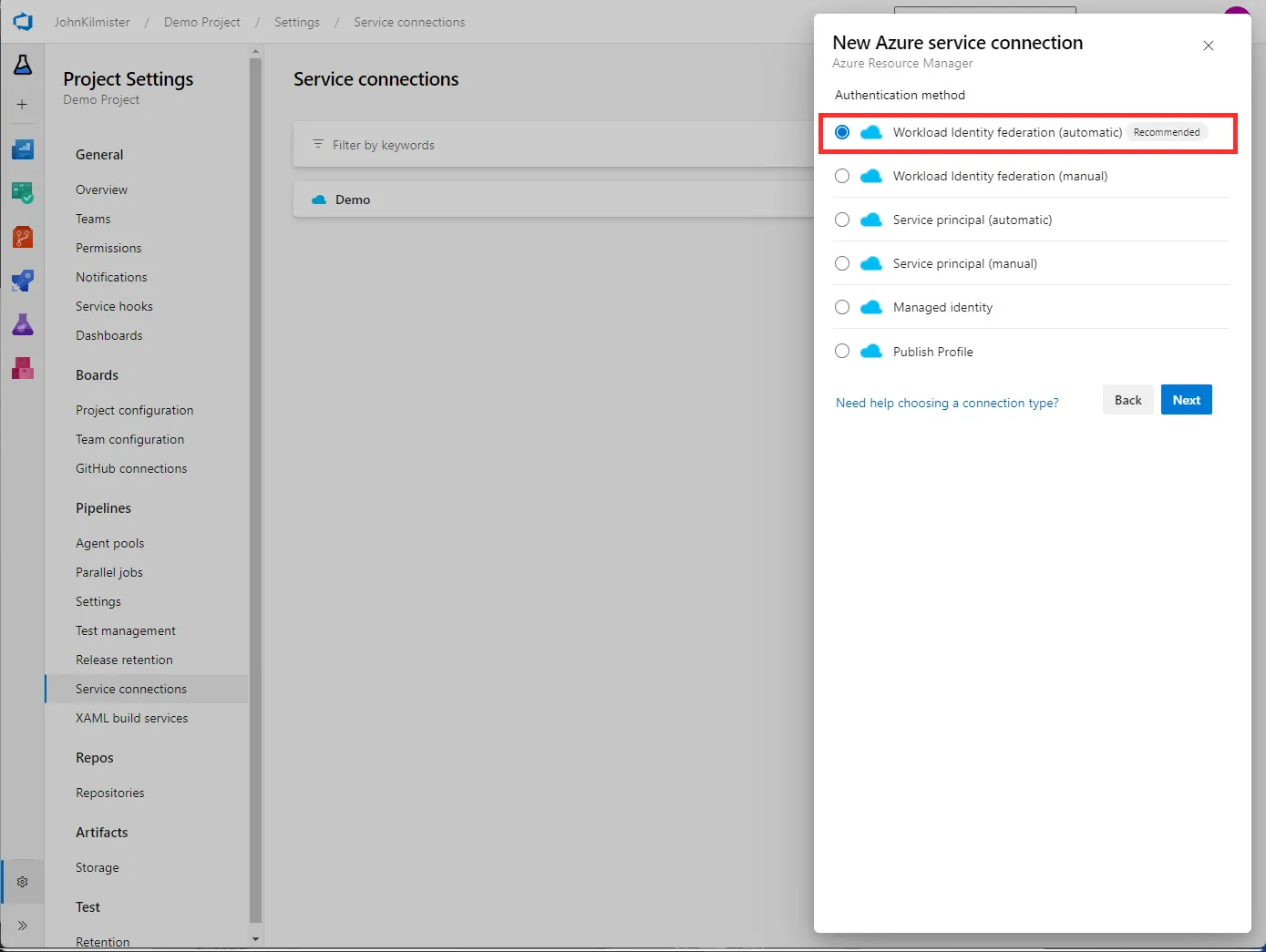1266x952 pixels.
Task: Select Managed identity radio button
Action: tap(842, 307)
